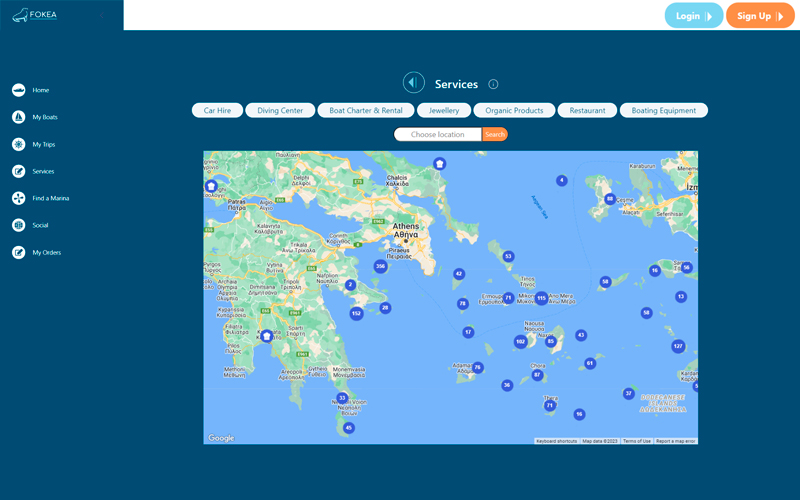Viewport: 800px width, 500px height.
Task: Open the 2 cluster marker
Action: point(350,285)
